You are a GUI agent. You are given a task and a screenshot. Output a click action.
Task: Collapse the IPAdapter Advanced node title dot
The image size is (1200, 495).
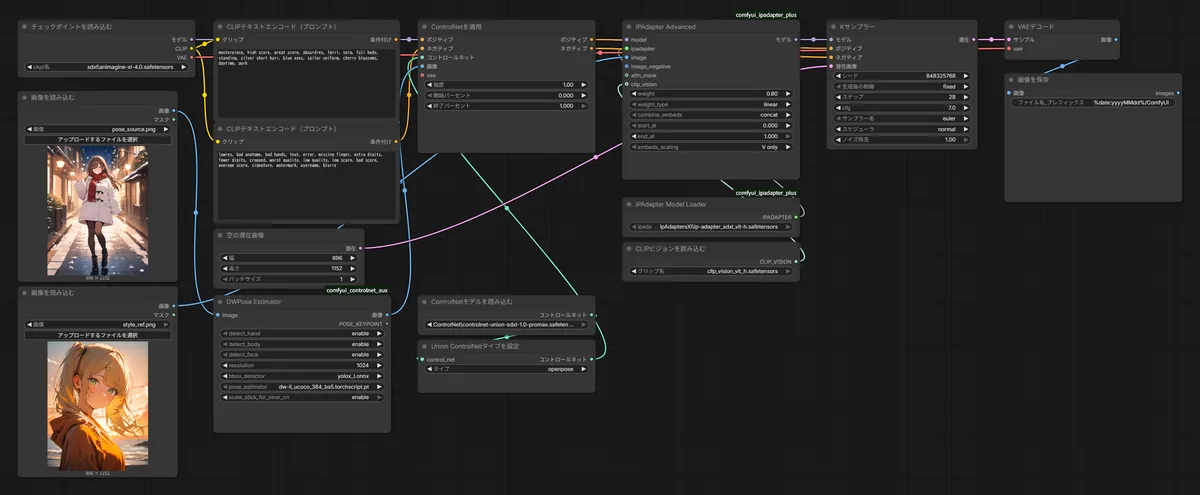click(x=628, y=26)
